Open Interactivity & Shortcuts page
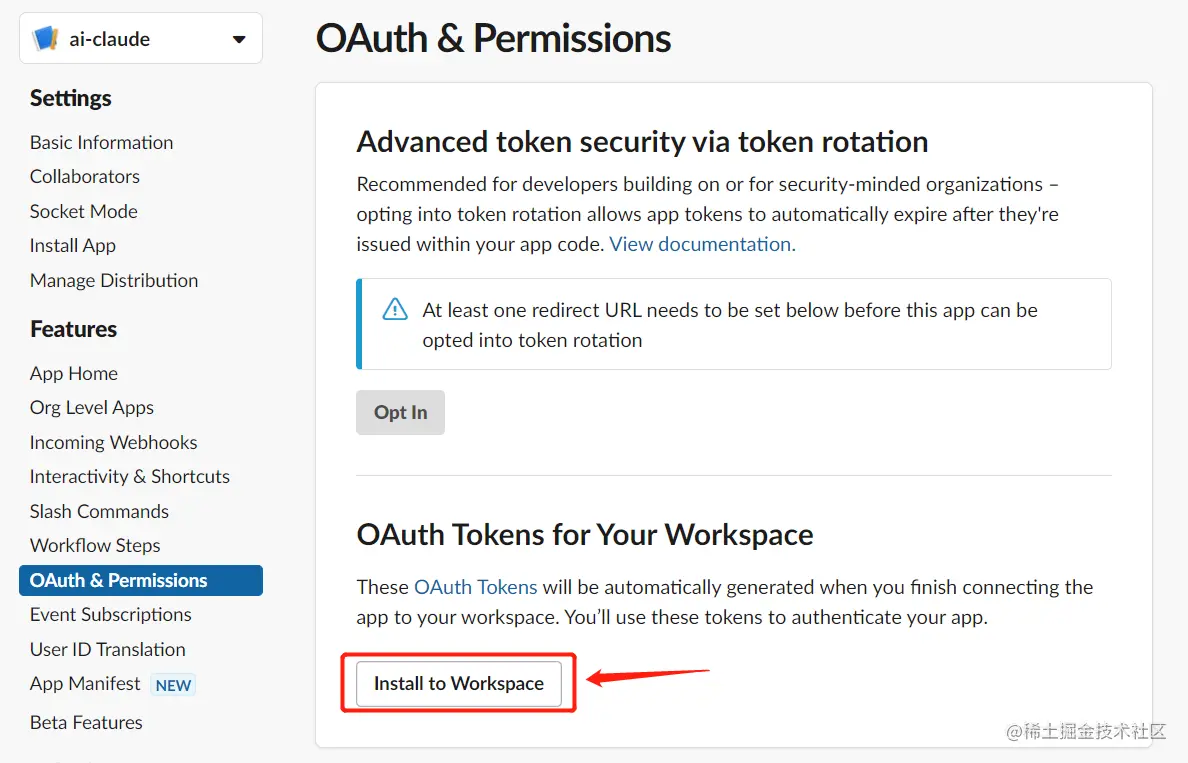 130,476
